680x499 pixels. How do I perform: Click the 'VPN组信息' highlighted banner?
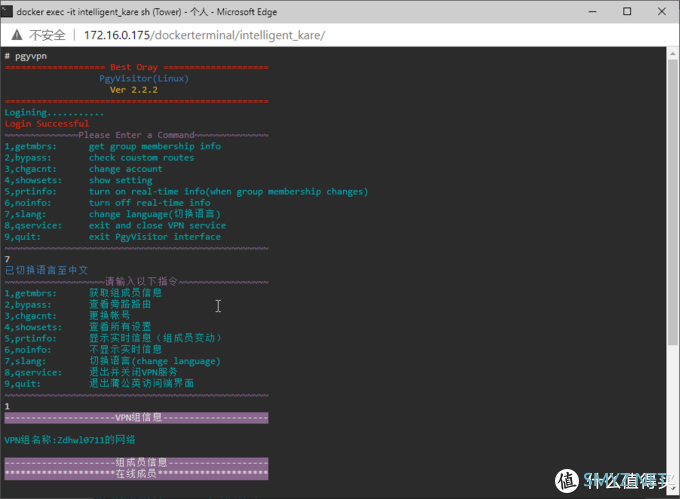click(136, 417)
